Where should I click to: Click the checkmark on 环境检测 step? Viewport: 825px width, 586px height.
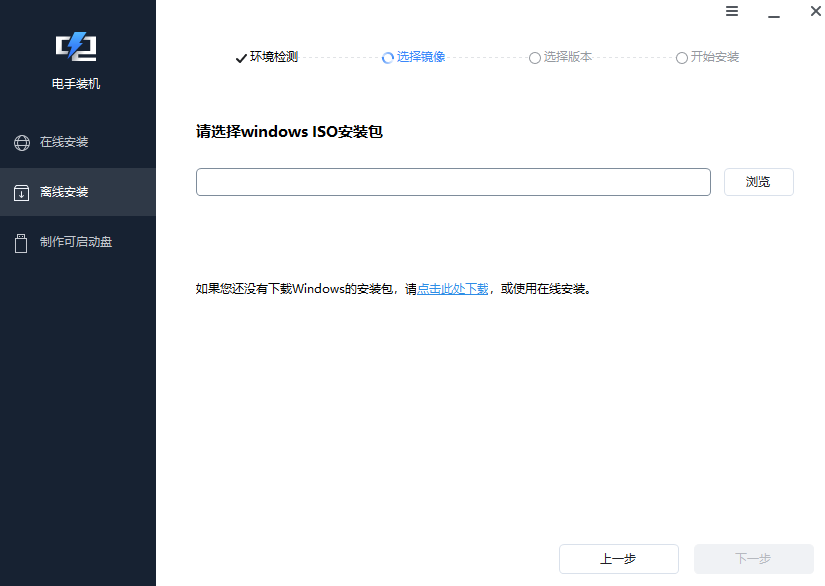tap(240, 57)
